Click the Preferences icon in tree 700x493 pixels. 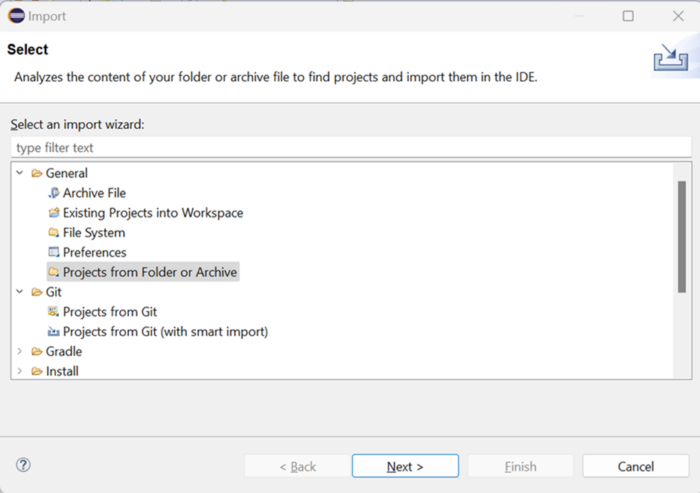click(54, 253)
